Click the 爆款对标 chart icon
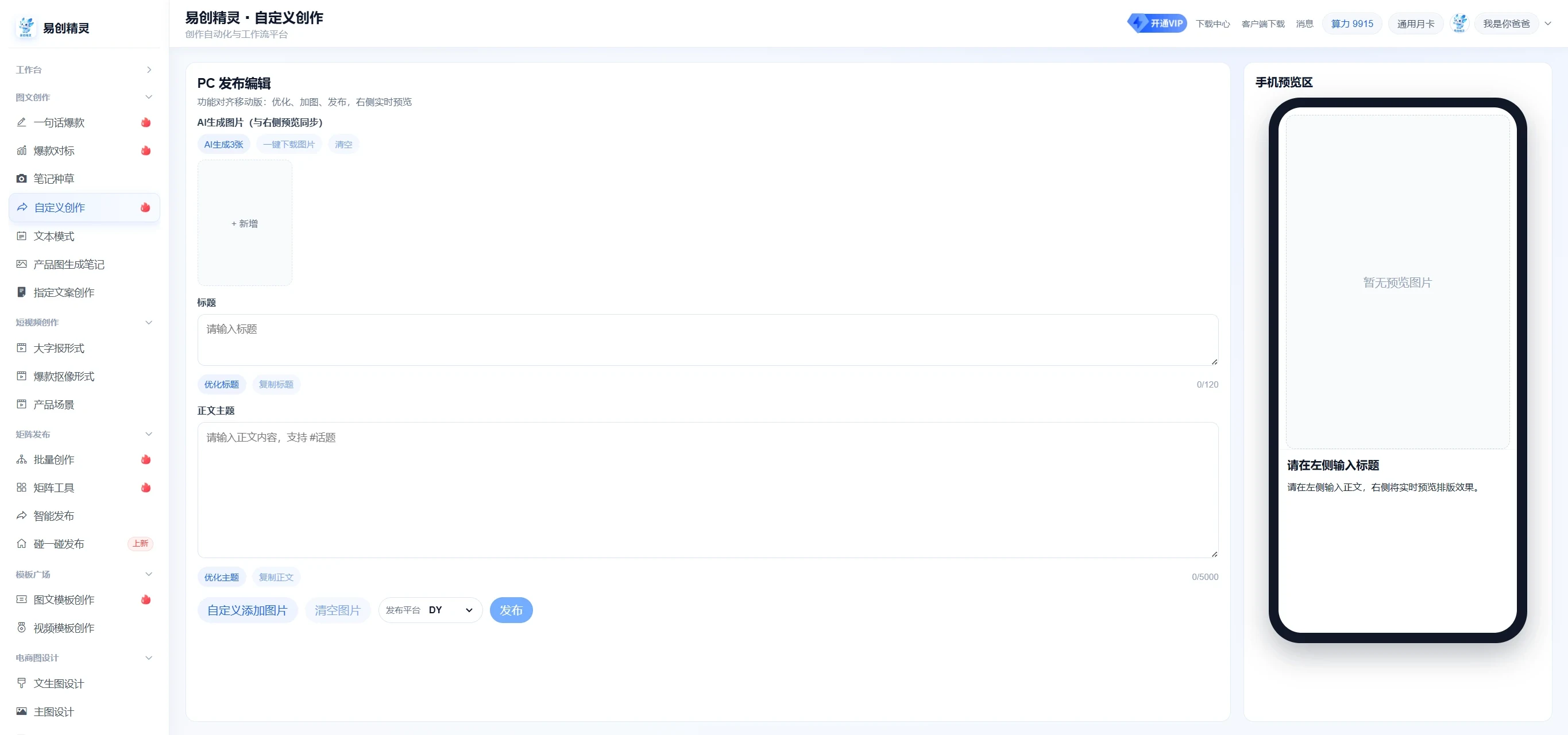The height and width of the screenshot is (735, 1568). (21, 150)
